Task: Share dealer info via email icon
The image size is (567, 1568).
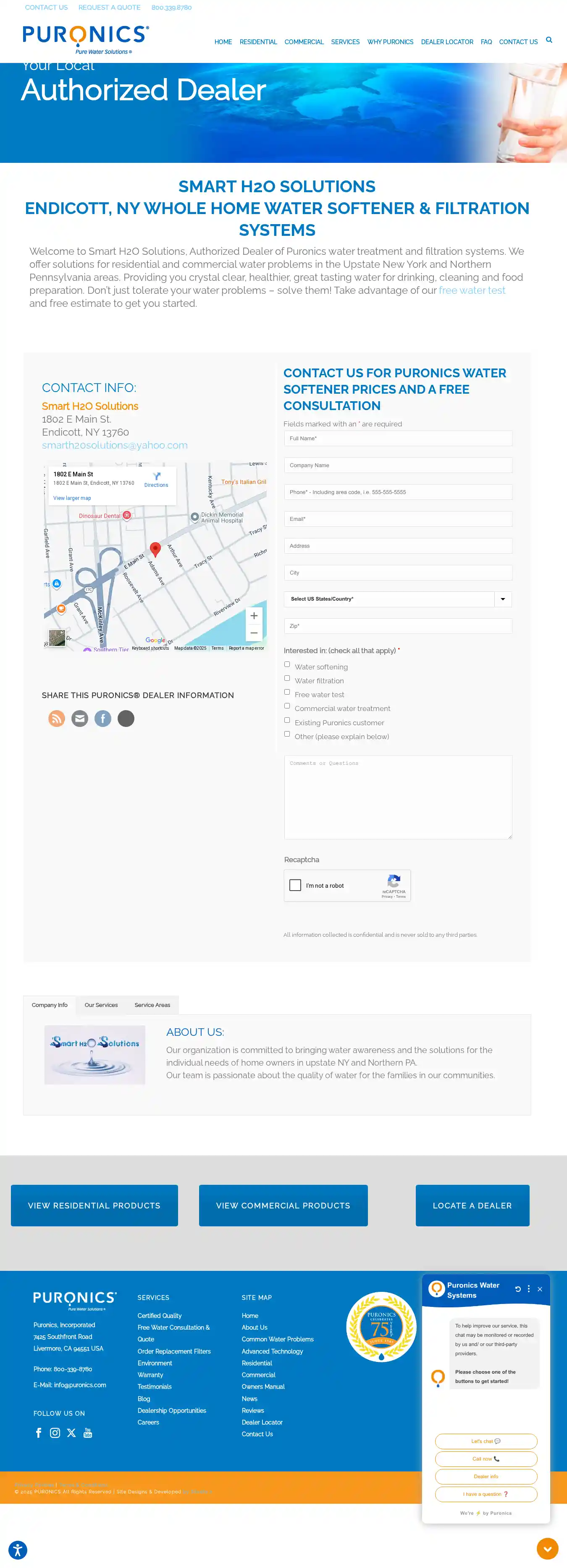Action: coord(80,718)
